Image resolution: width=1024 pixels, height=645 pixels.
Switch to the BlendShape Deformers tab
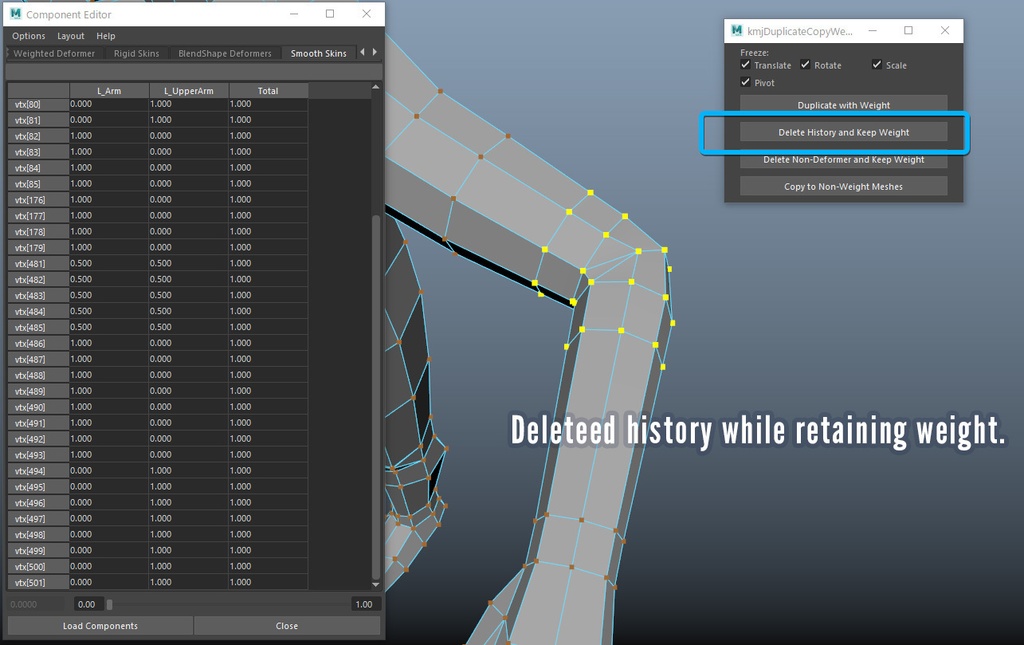coord(225,54)
